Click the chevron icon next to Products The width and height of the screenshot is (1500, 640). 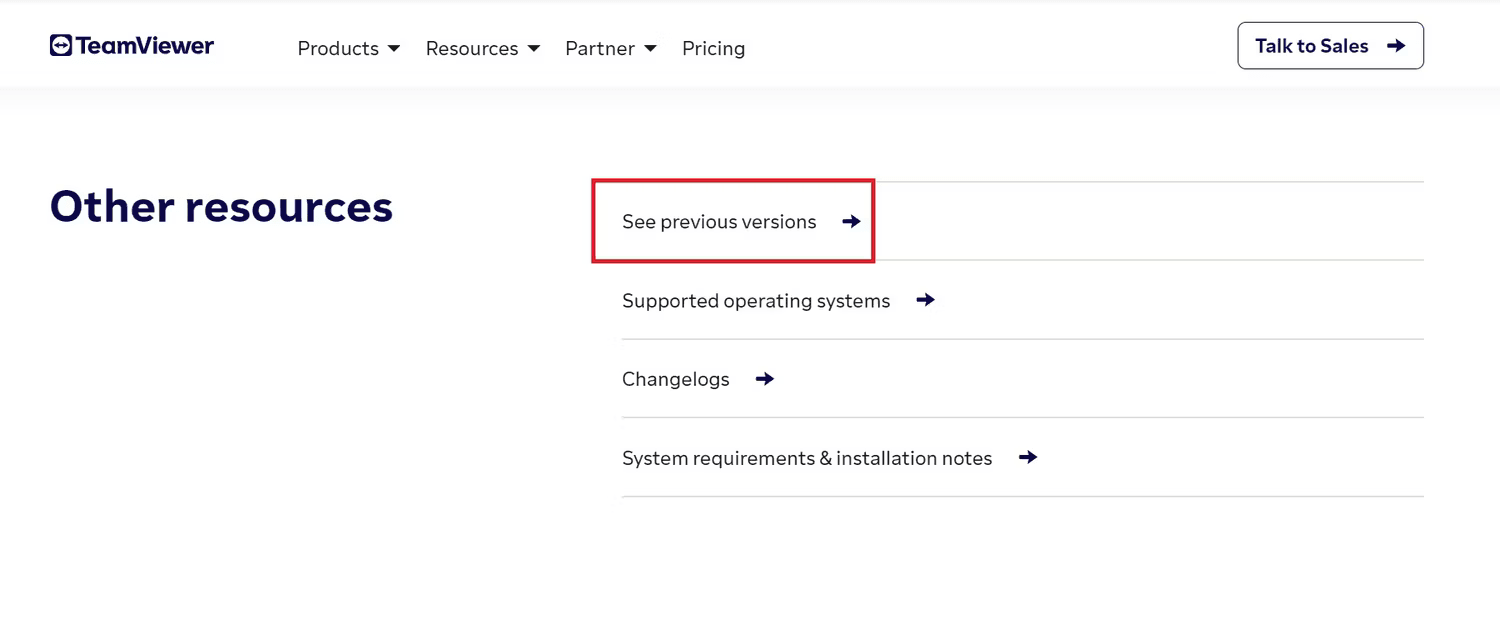(394, 48)
